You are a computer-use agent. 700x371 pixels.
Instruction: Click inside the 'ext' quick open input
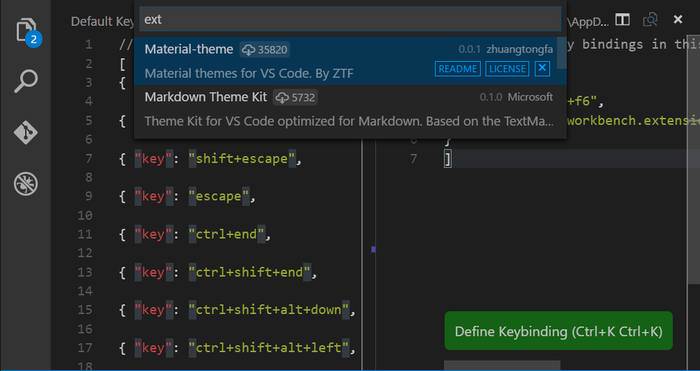350,20
